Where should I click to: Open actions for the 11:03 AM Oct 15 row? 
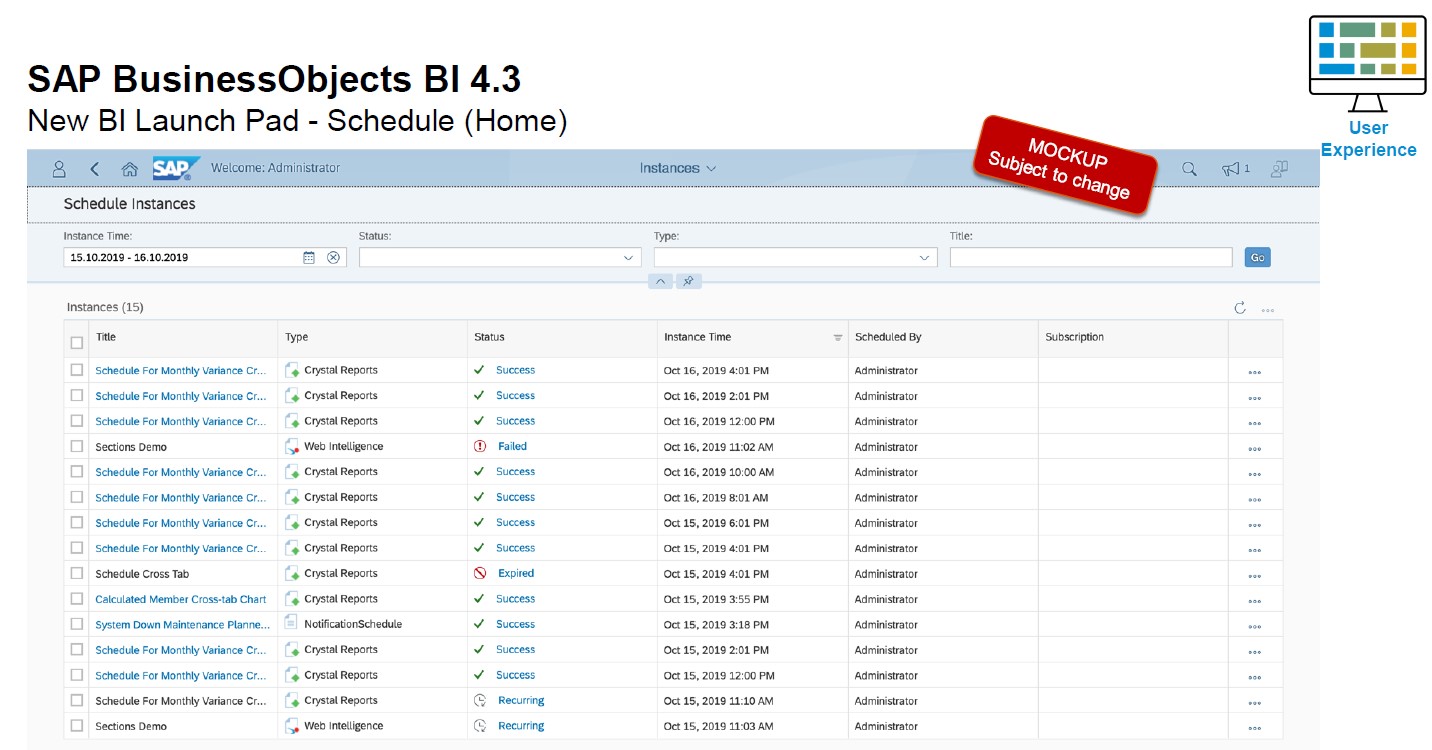tap(1254, 728)
